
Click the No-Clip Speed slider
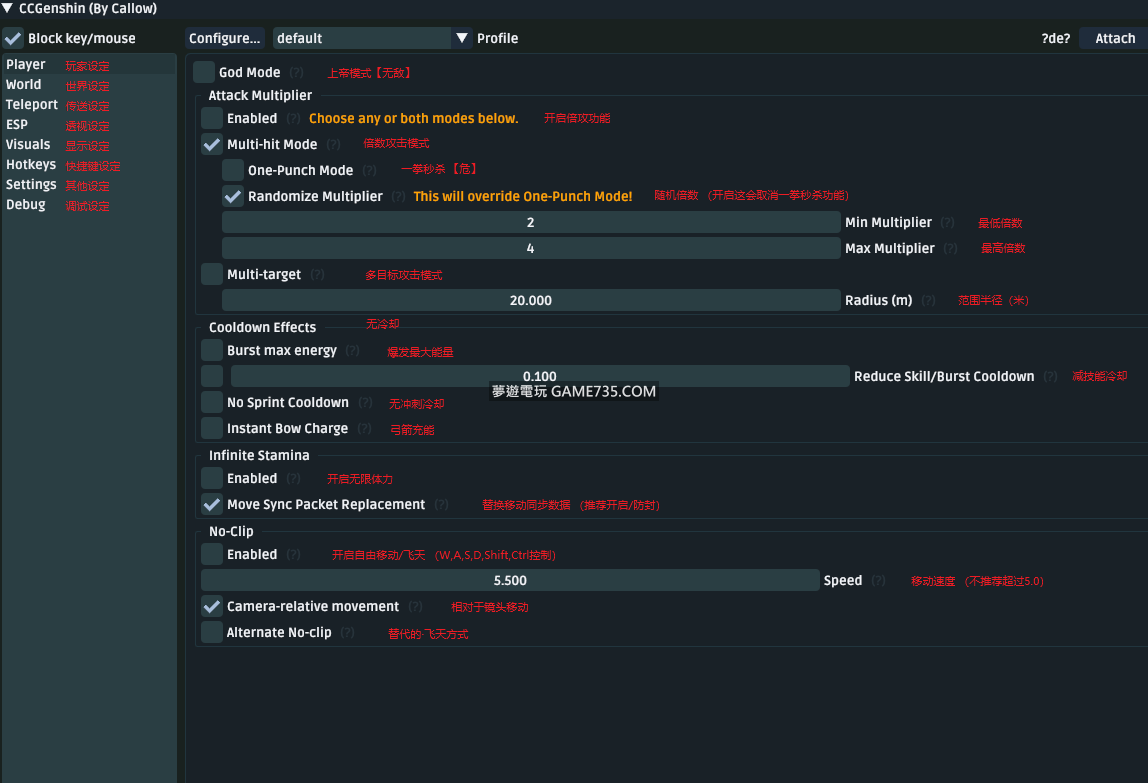tap(510, 580)
